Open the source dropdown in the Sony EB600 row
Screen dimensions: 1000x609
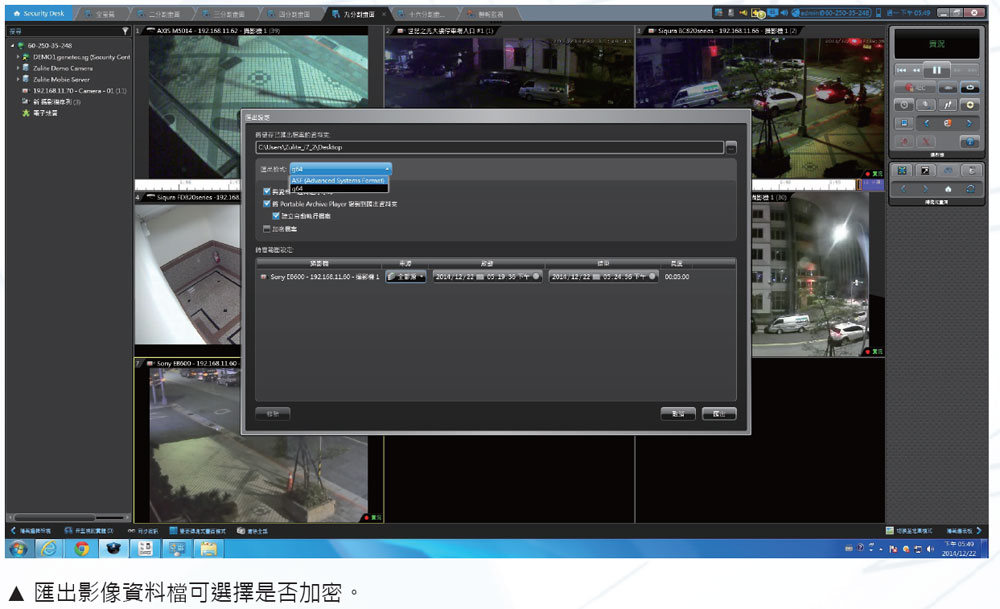[406, 277]
